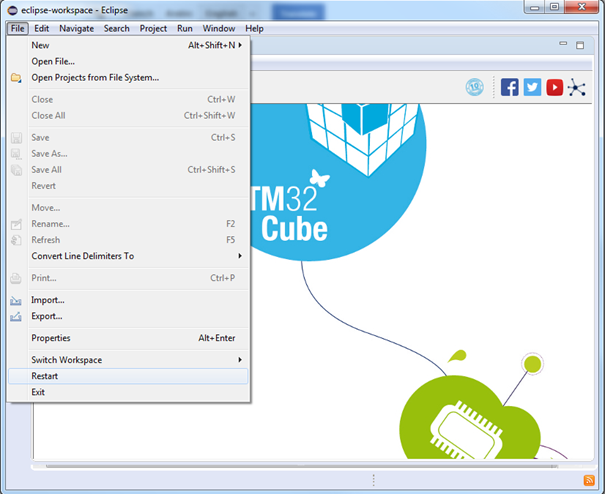Choose Import... menu entry

point(128,300)
